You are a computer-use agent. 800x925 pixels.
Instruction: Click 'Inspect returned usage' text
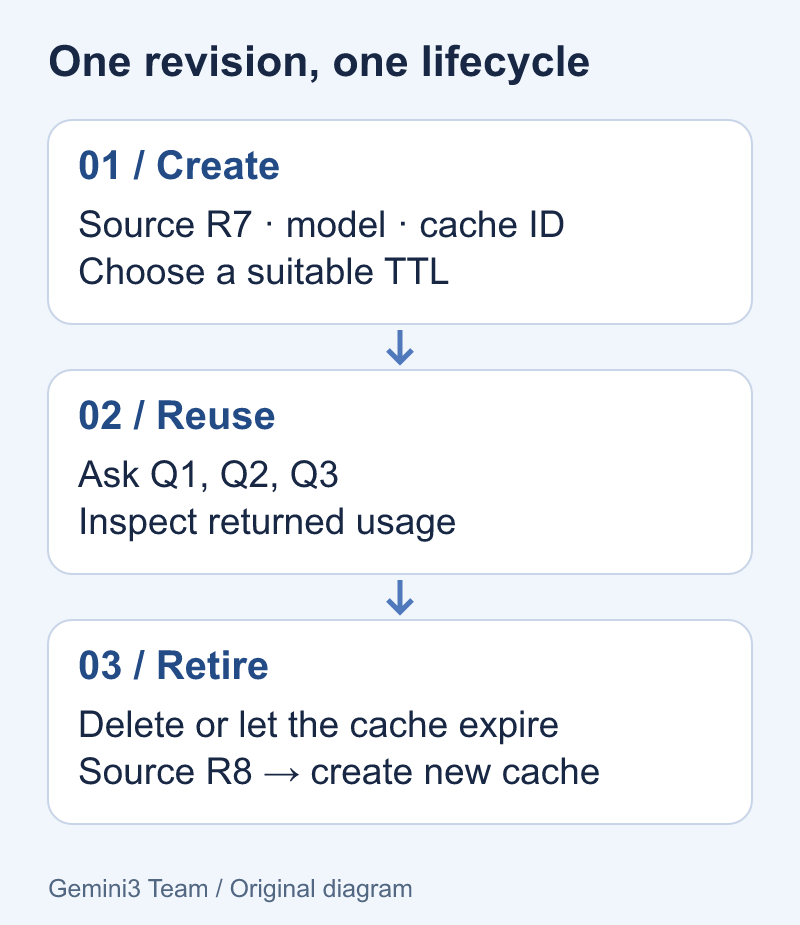click(267, 523)
